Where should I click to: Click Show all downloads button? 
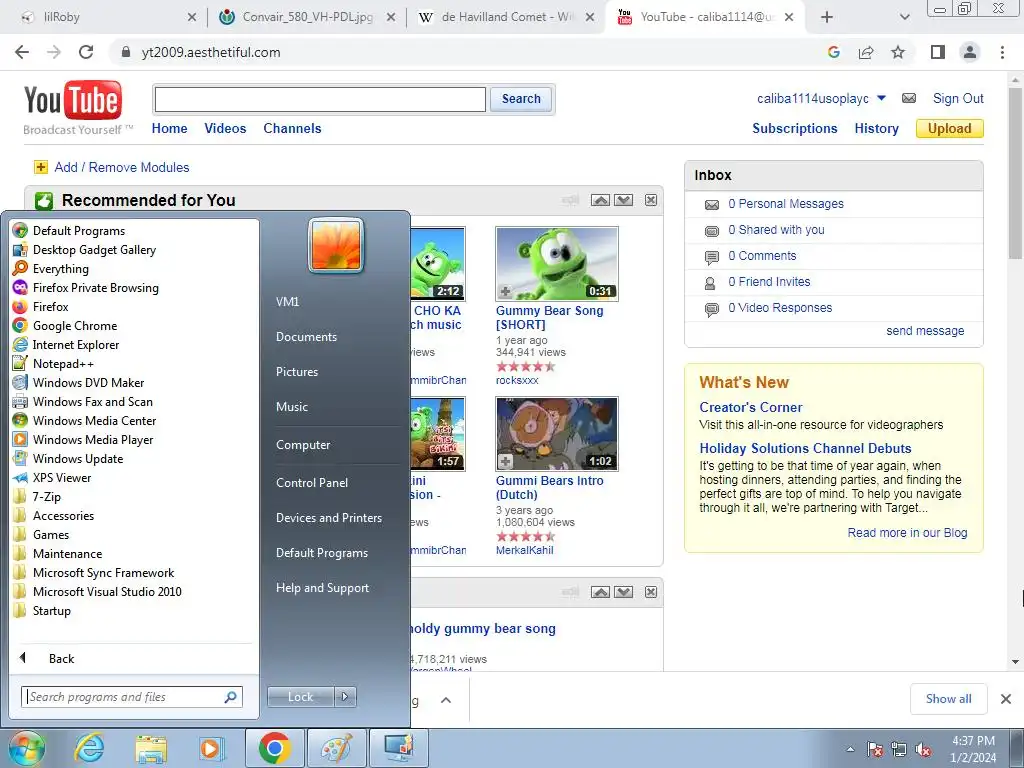[948, 699]
